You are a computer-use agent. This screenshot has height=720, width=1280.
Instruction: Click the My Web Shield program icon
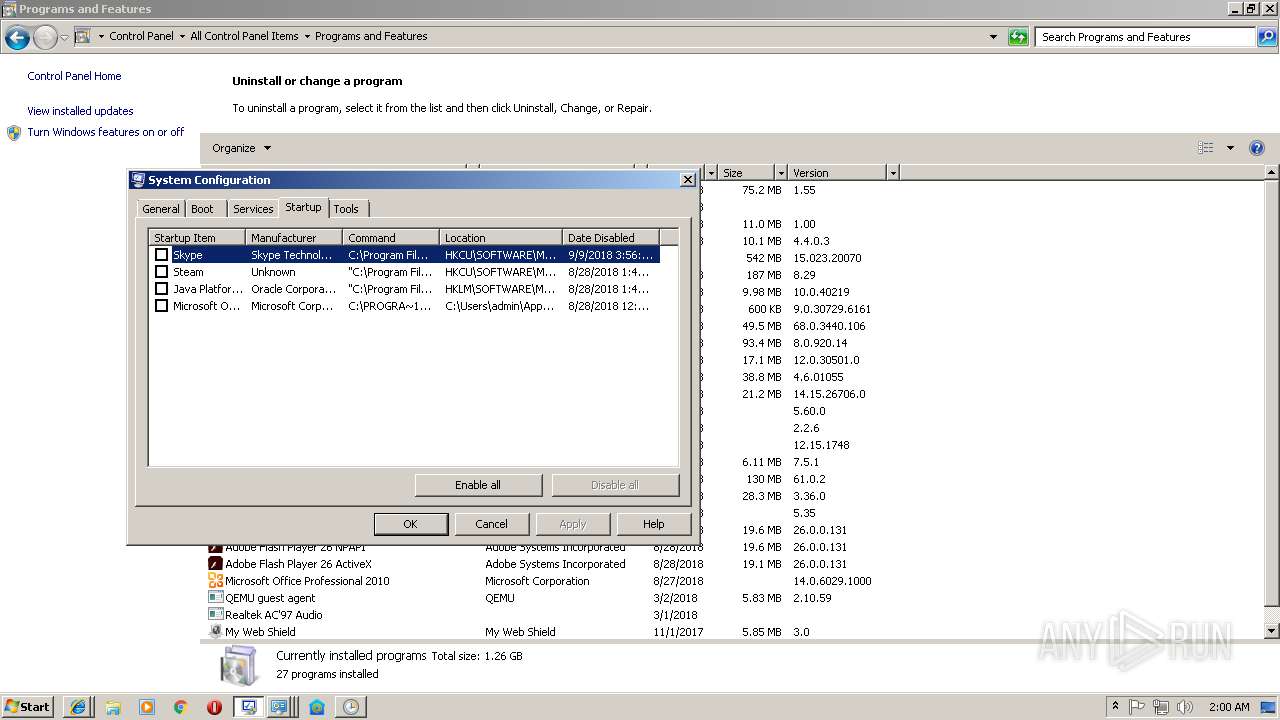coord(215,632)
